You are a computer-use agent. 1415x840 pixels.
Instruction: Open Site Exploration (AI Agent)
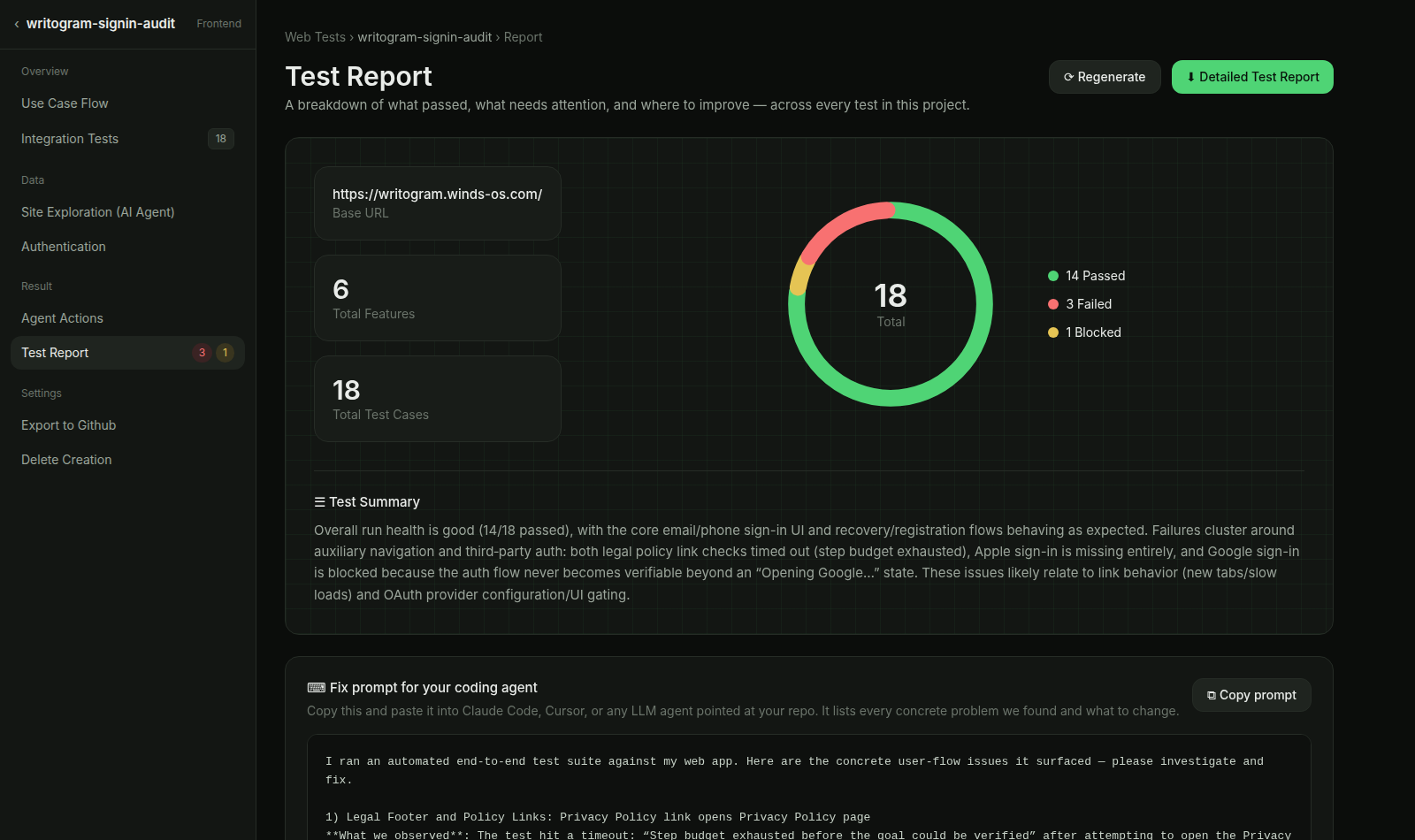point(127,212)
